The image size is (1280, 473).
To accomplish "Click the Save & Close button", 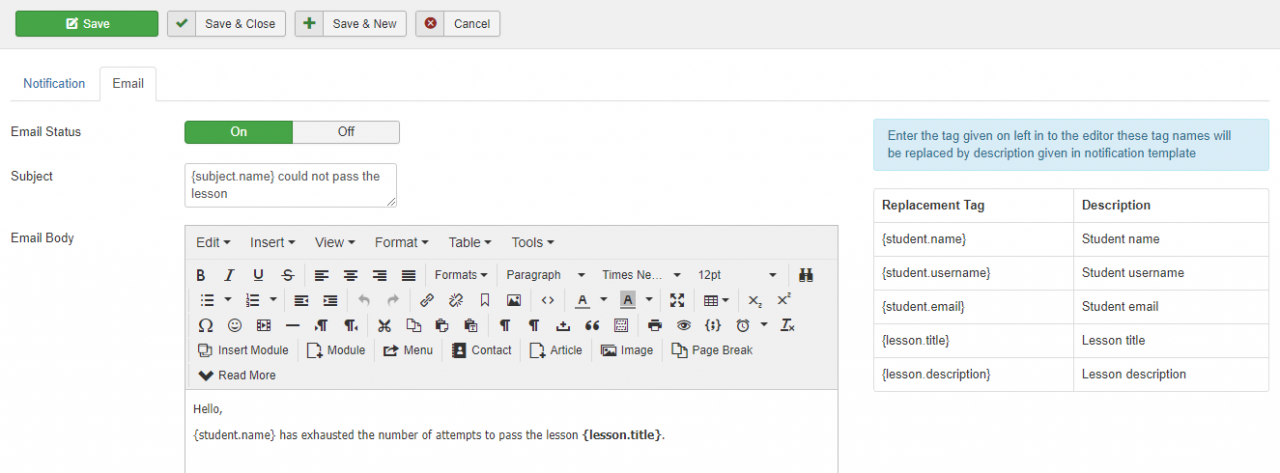I will [x=227, y=24].
